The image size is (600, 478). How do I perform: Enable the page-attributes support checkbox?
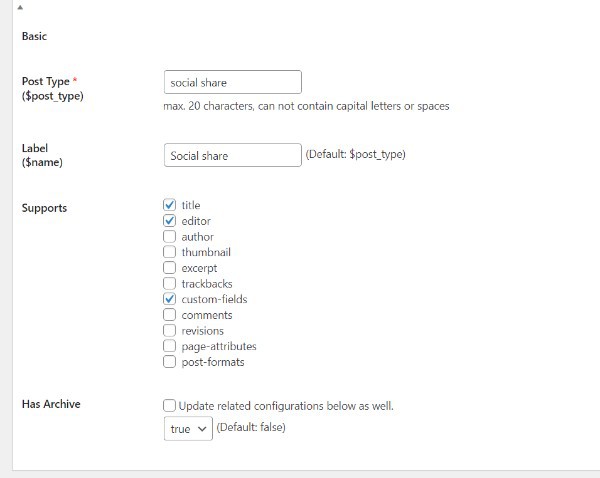click(170, 346)
